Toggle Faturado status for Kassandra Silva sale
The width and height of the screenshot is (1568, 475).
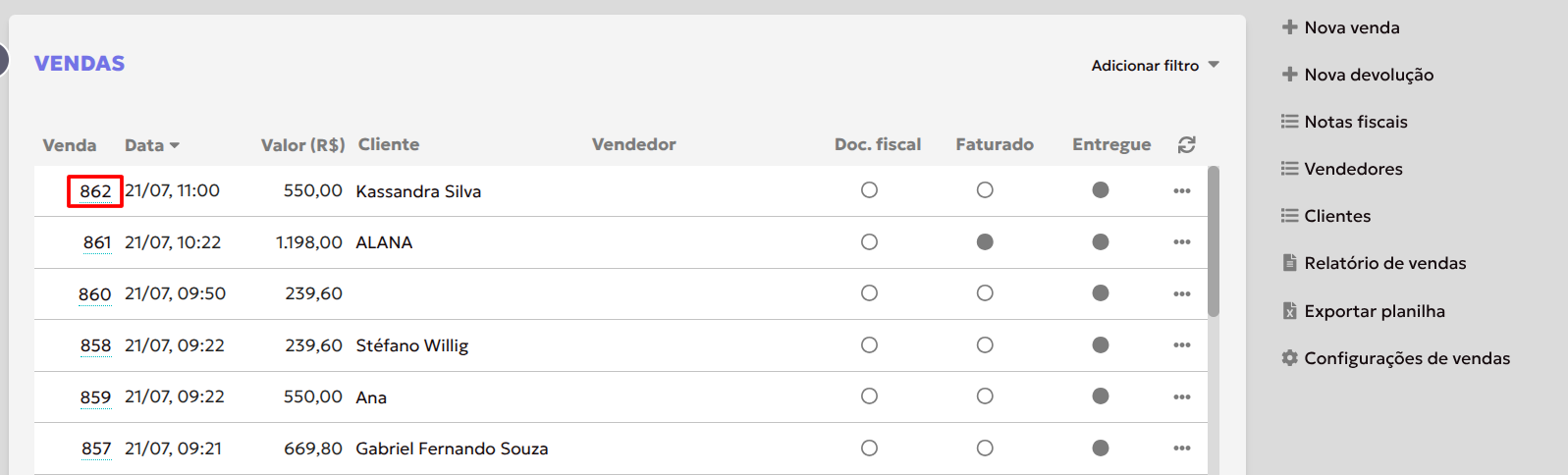click(x=985, y=190)
